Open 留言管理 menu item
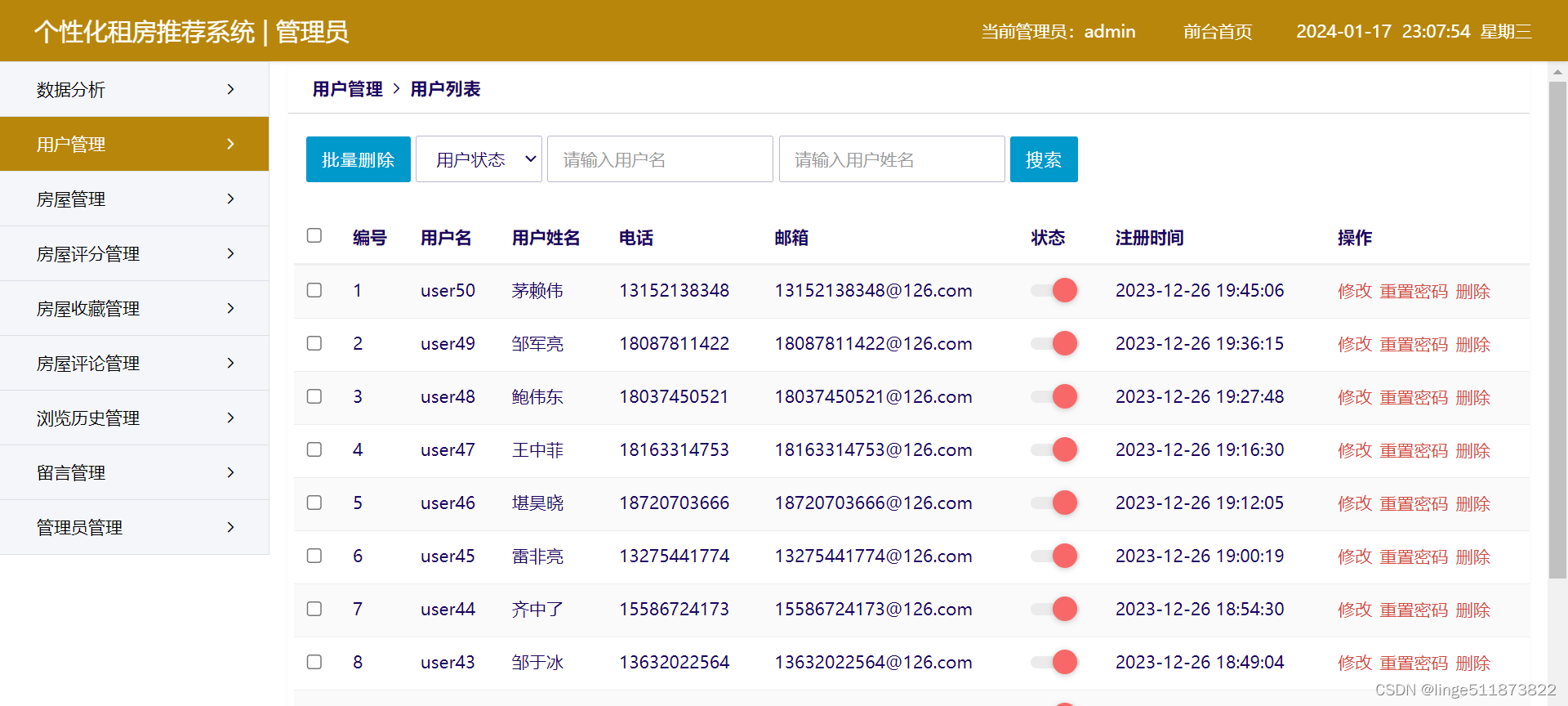The height and width of the screenshot is (706, 1568). 134,472
